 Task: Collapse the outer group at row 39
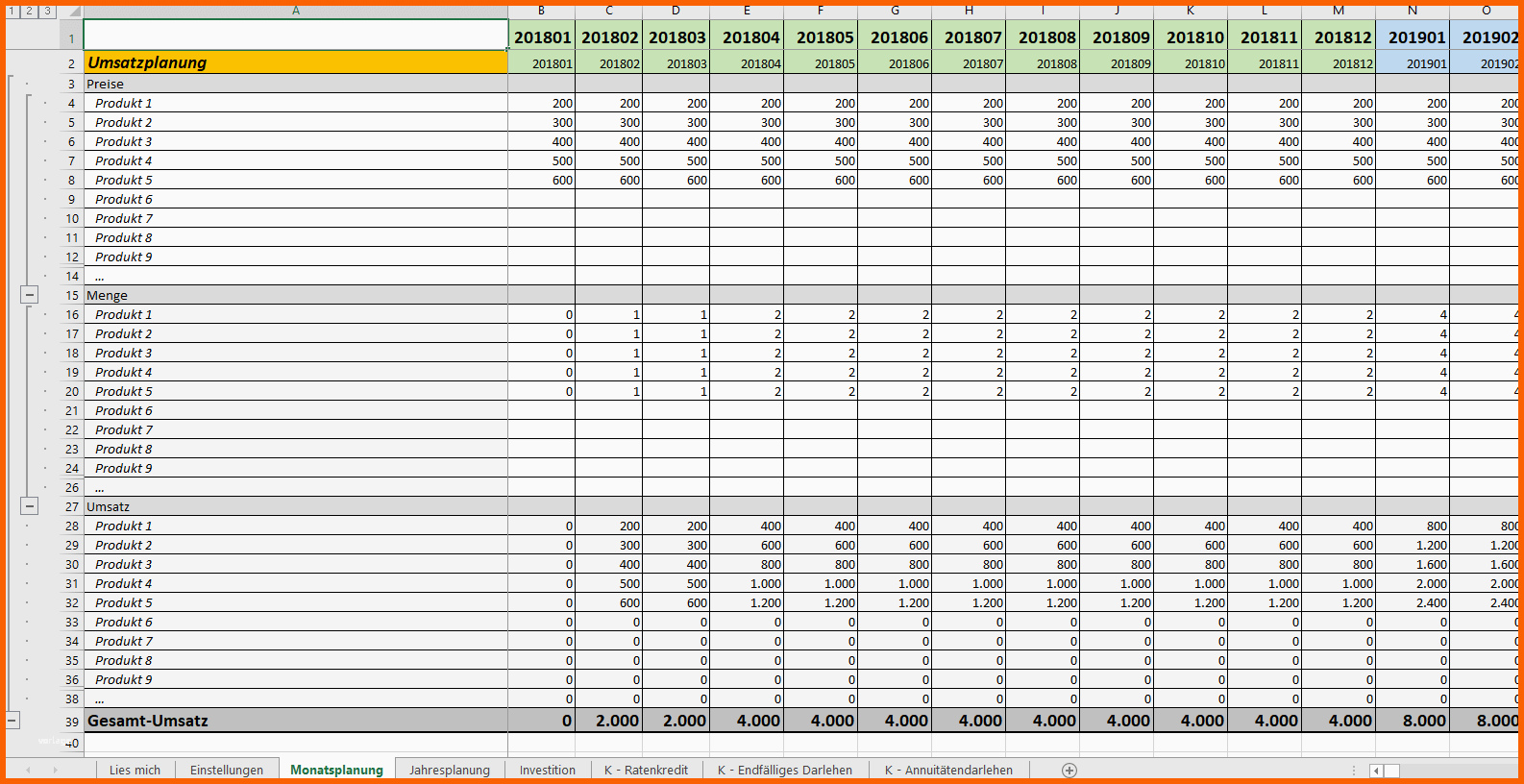12,720
